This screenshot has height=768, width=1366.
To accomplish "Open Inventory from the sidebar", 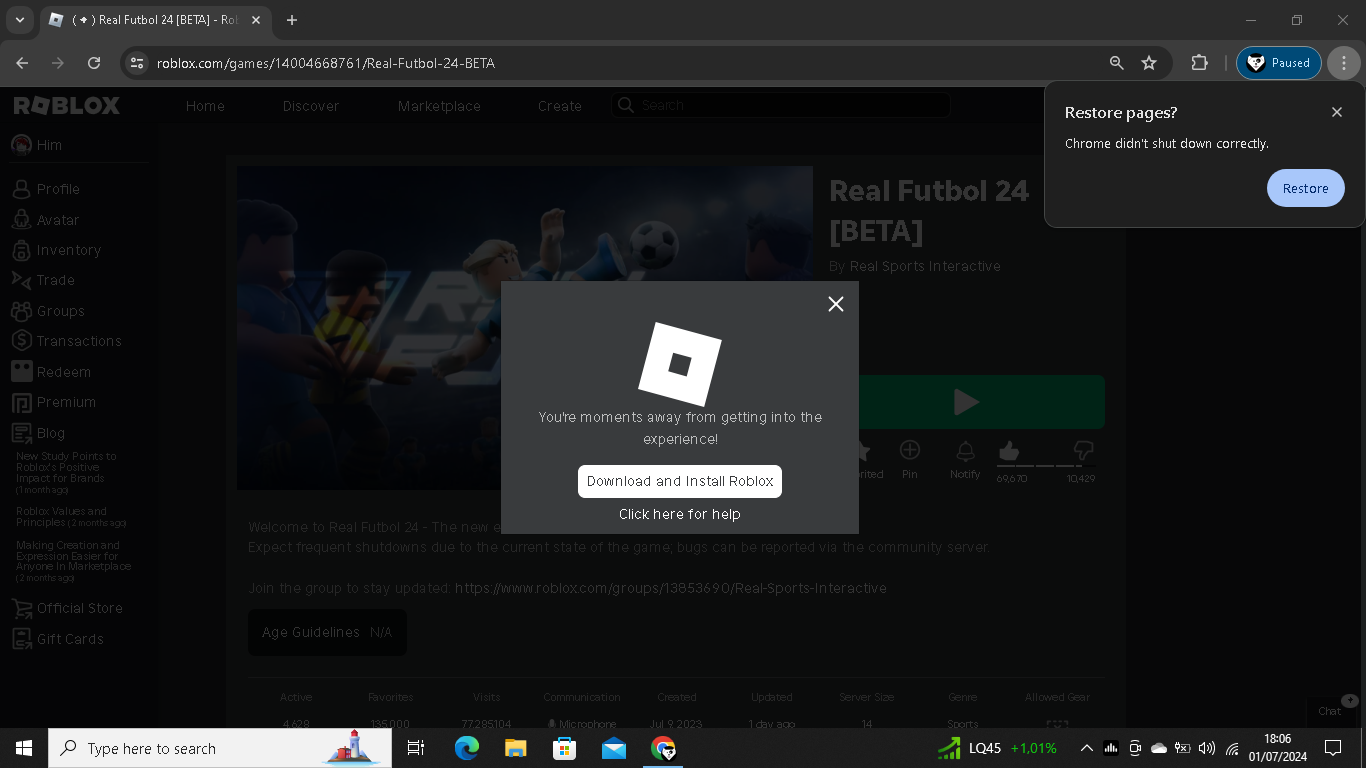I will click(x=56, y=250).
